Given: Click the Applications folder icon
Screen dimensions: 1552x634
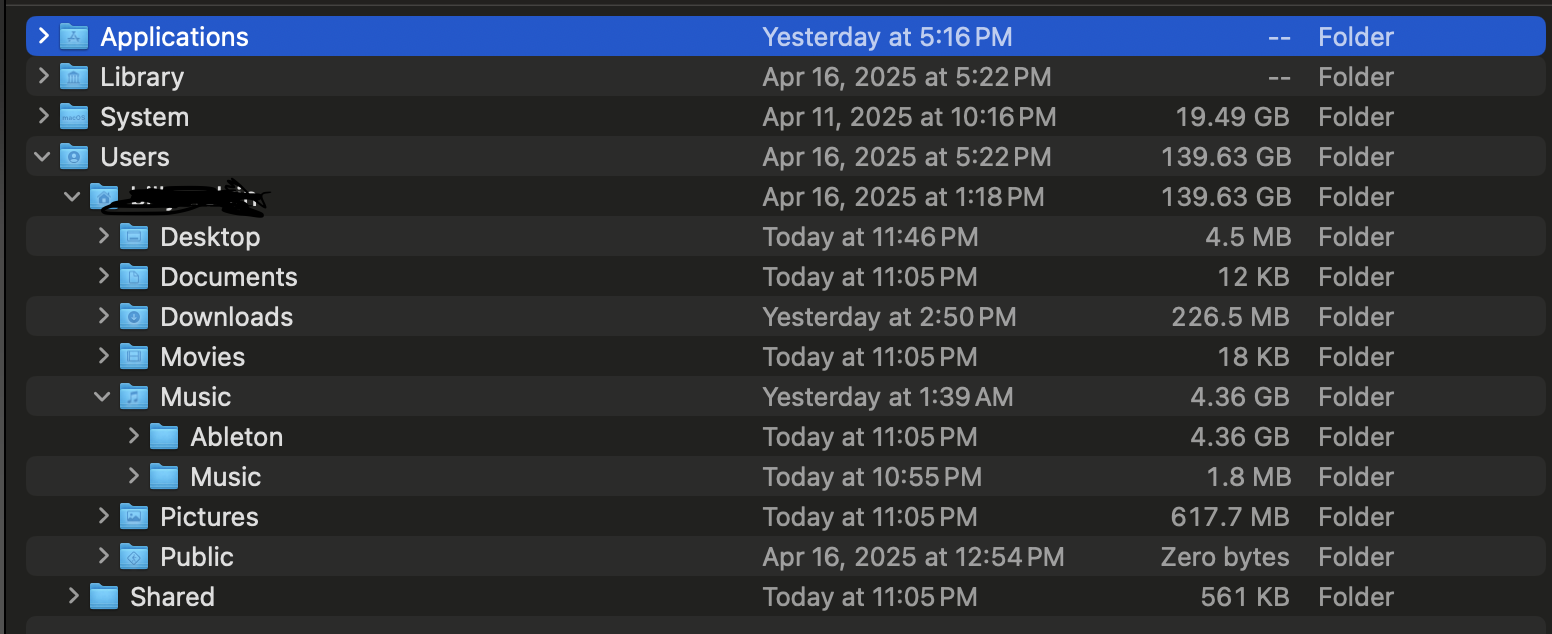Looking at the screenshot, I should 74,37.
